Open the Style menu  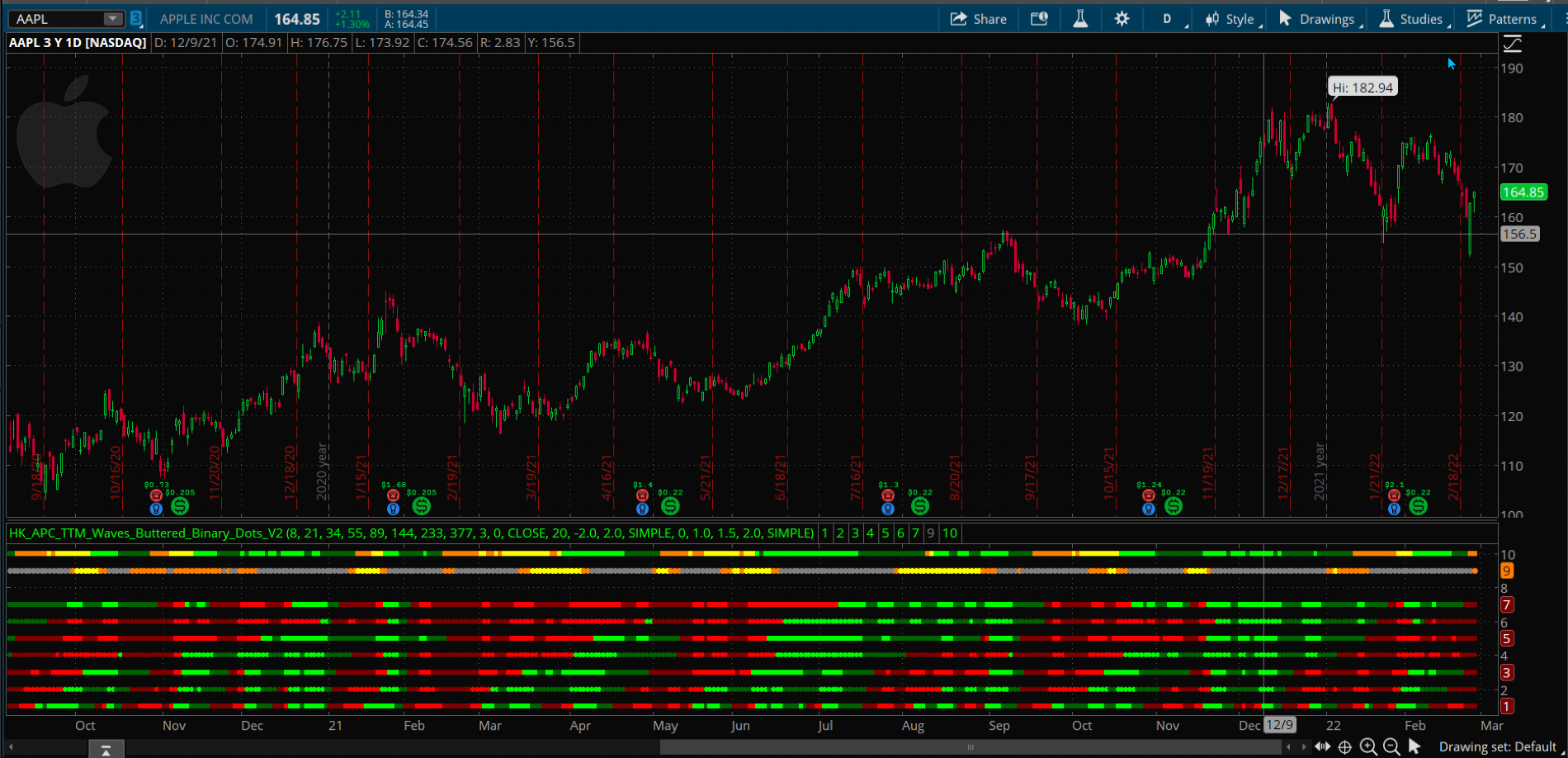pyautogui.click(x=1230, y=19)
